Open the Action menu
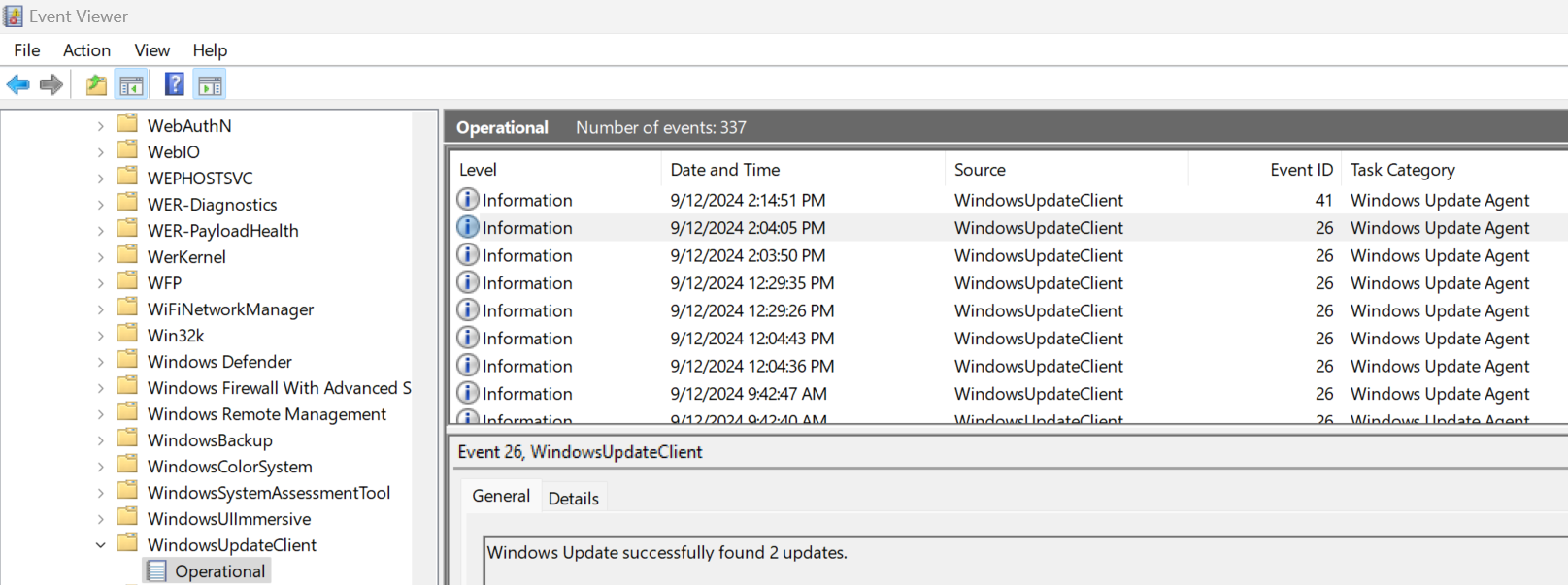Viewport: 1568px width, 585px height. pos(86,50)
